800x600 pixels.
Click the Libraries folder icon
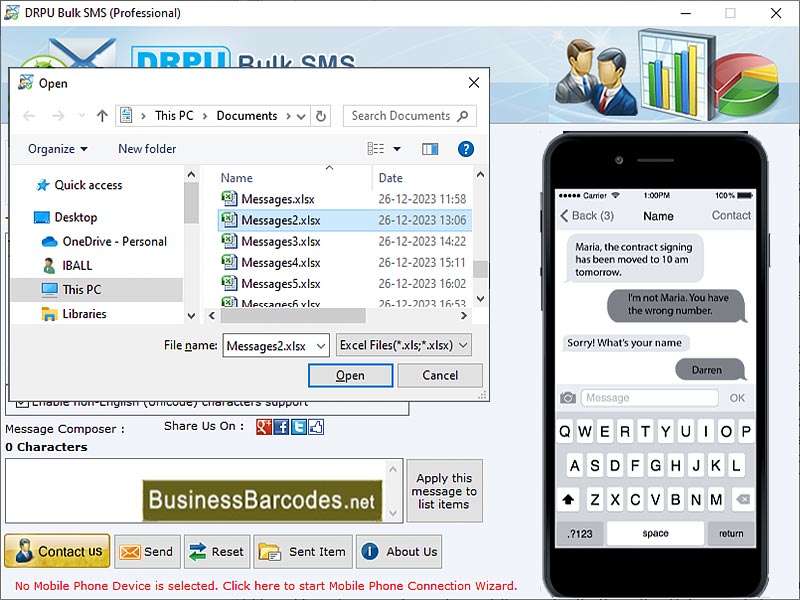coord(49,314)
